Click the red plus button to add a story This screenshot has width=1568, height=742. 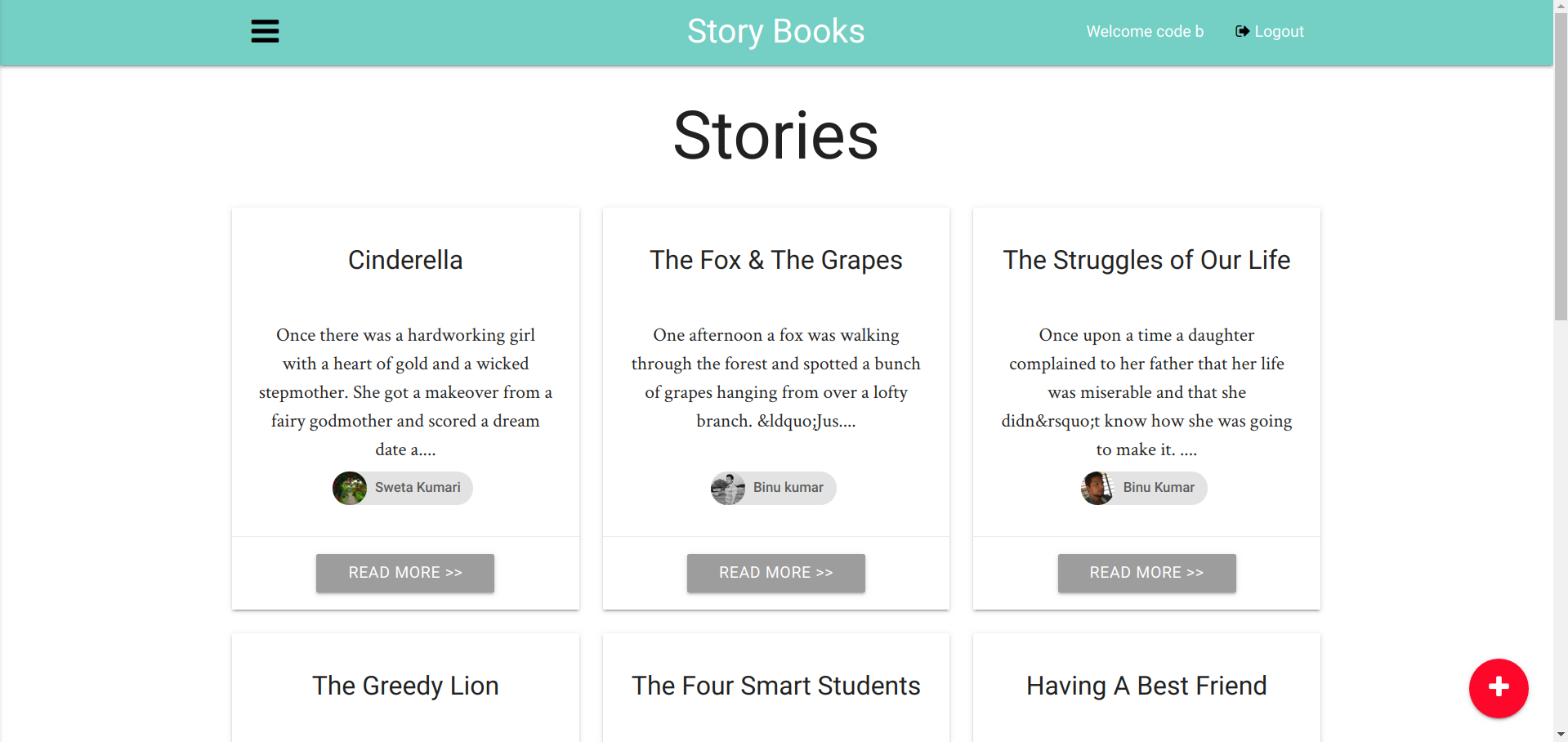1498,688
